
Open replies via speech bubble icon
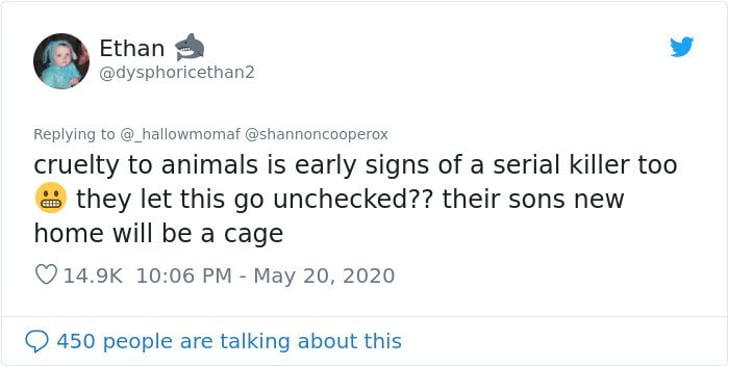[36, 341]
